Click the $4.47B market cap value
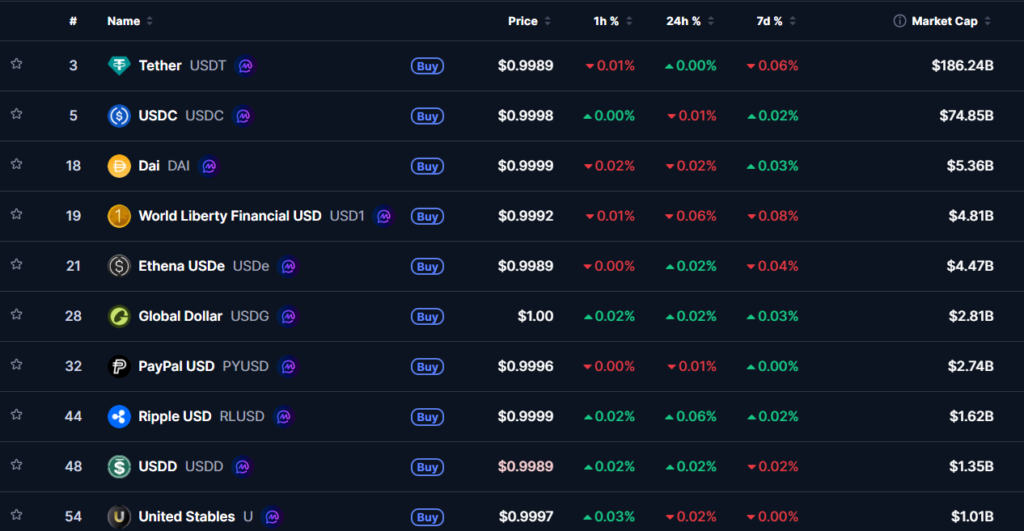 click(970, 266)
